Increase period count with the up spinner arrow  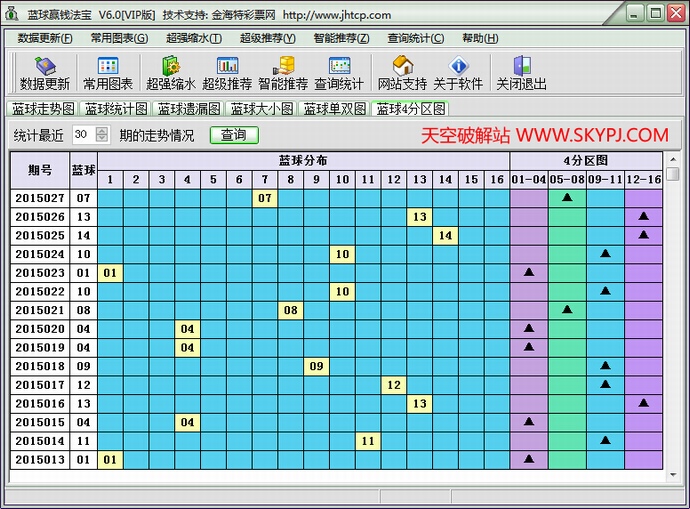pyautogui.click(x=101, y=131)
